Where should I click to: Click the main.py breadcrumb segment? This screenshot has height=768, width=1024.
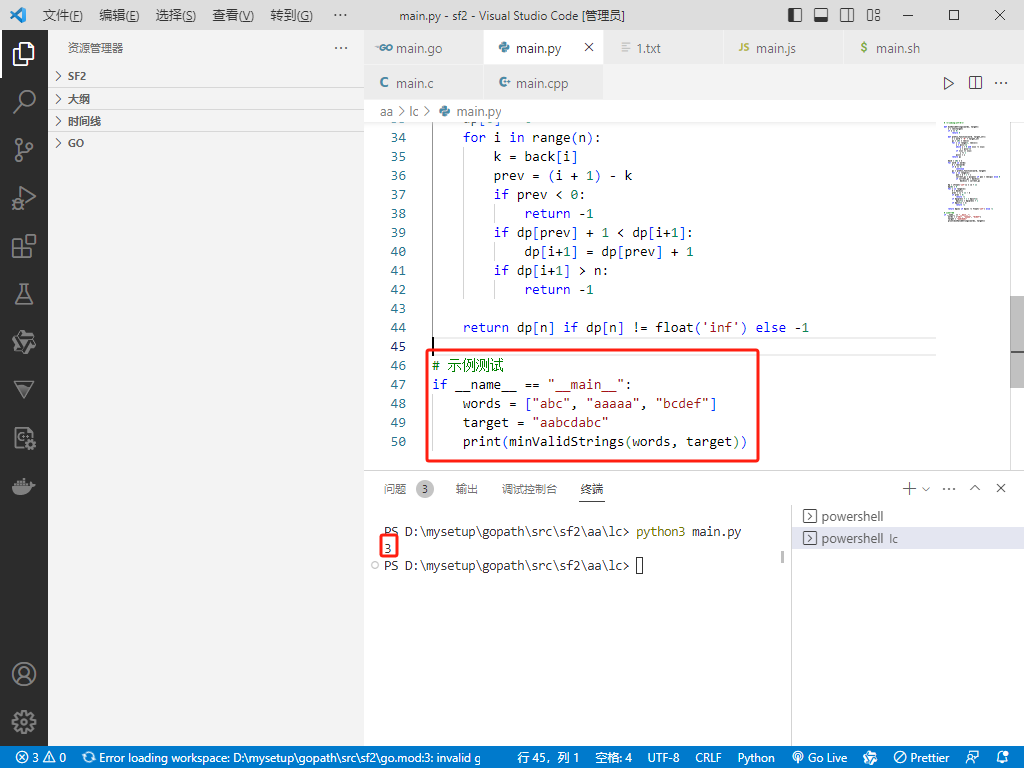pyautogui.click(x=471, y=112)
